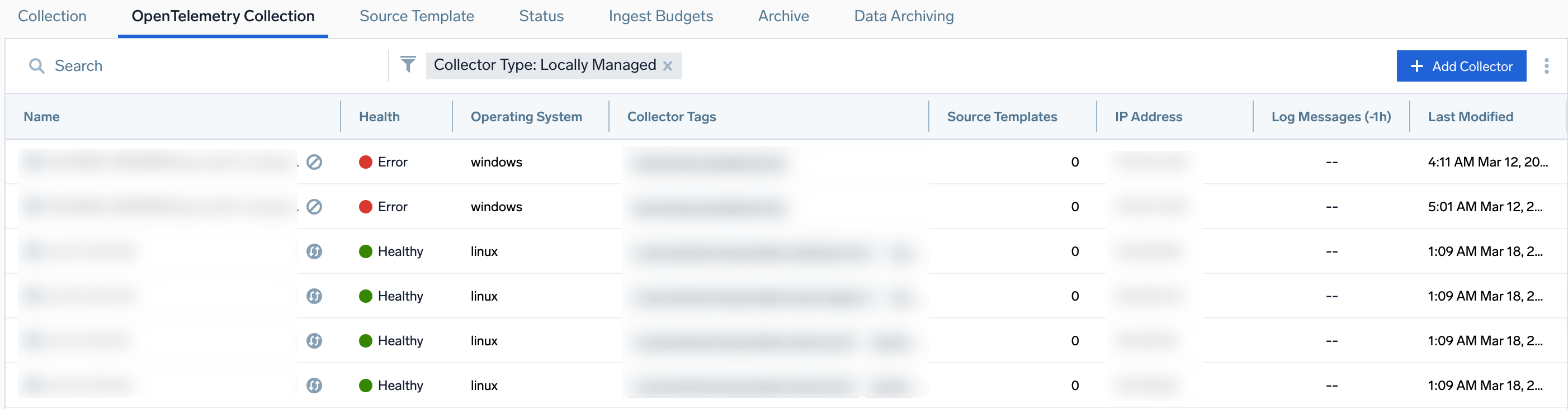This screenshot has height=409, width=1568.
Task: Click the Operating System column header
Action: [526, 117]
